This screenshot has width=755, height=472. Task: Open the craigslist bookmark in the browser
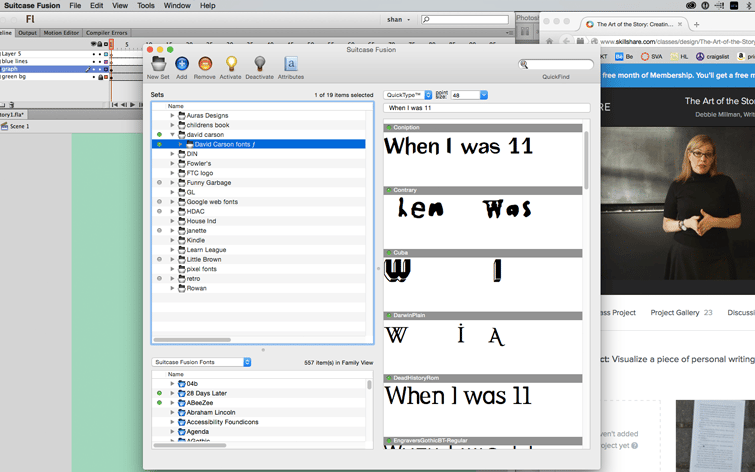712,56
